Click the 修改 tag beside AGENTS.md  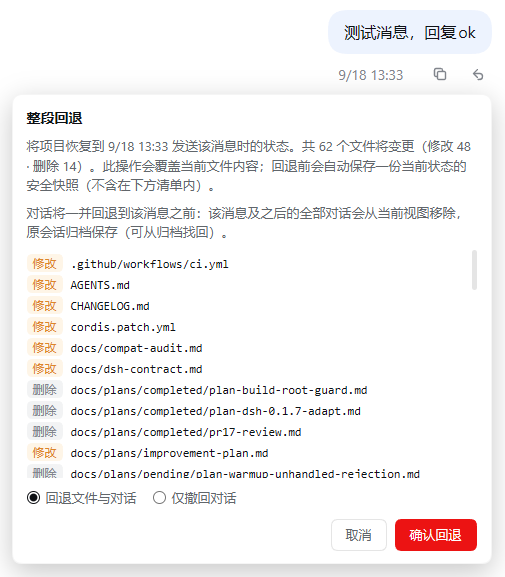tap(45, 285)
